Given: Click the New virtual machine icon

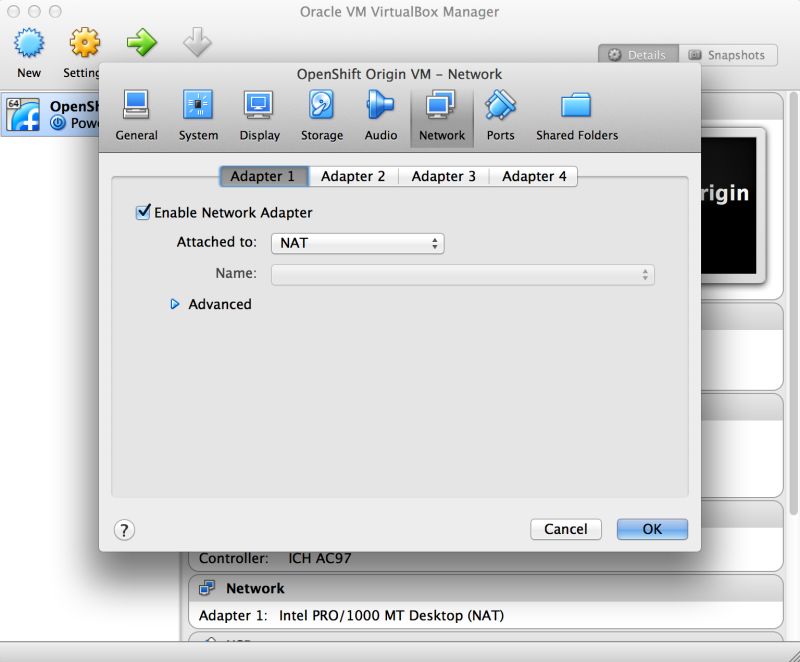Looking at the screenshot, I should coord(28,44).
